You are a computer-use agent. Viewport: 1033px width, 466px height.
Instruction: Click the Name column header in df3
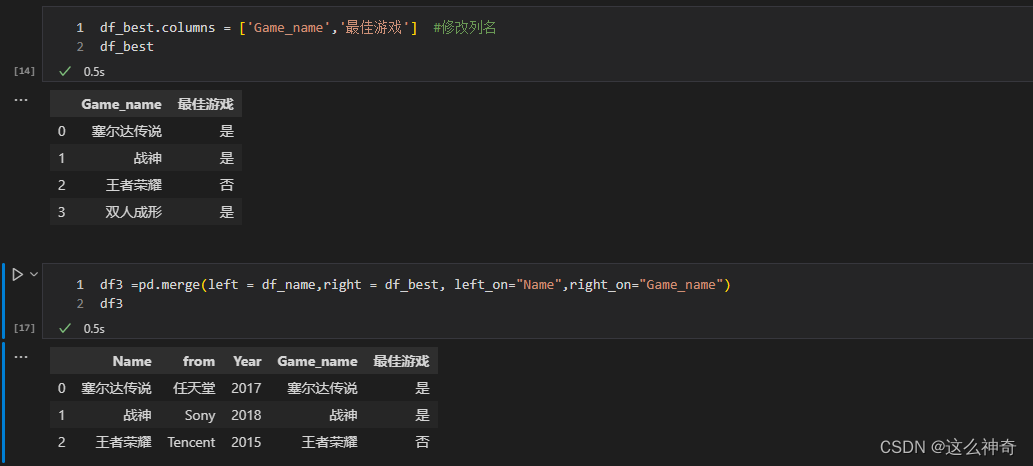(x=132, y=361)
